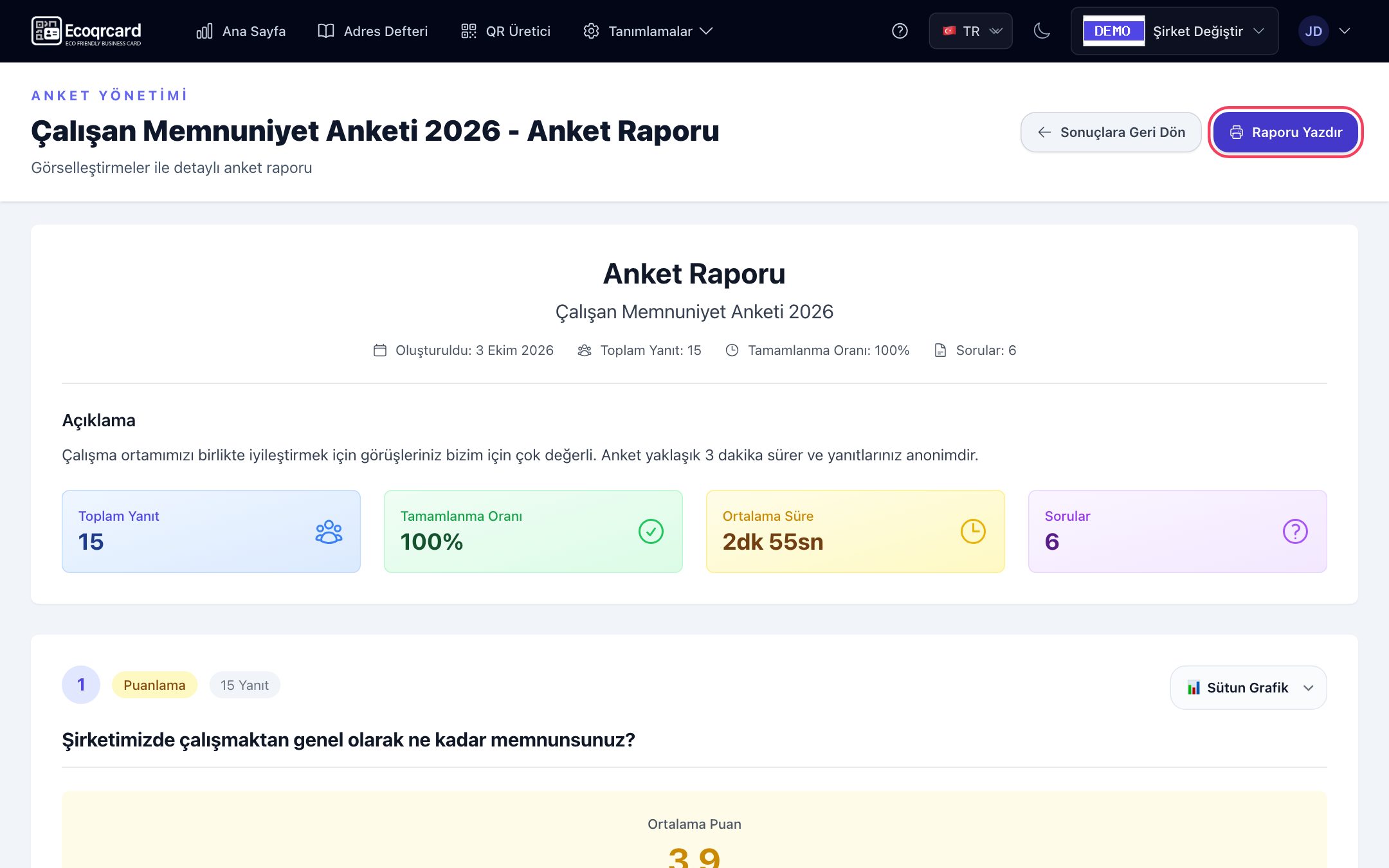
Task: Click the back arrow icon in Sonuçlara Geri Dön
Action: point(1044,132)
